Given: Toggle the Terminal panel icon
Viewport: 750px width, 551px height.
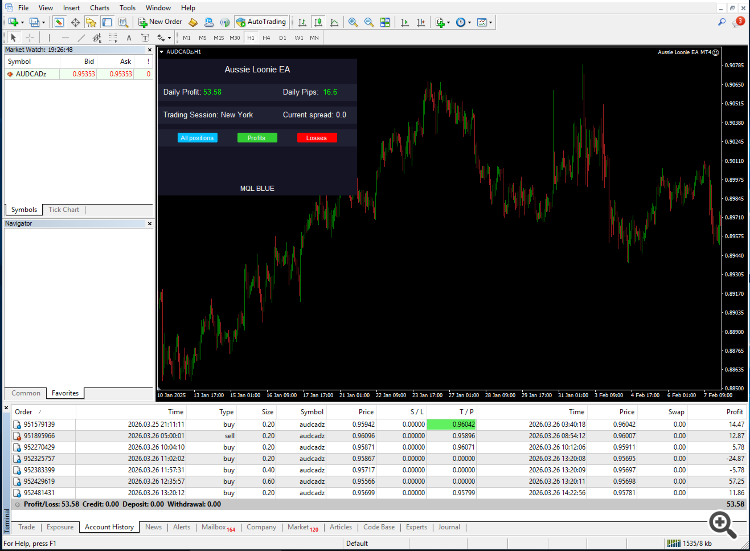Looking at the screenshot, I should pos(107,22).
